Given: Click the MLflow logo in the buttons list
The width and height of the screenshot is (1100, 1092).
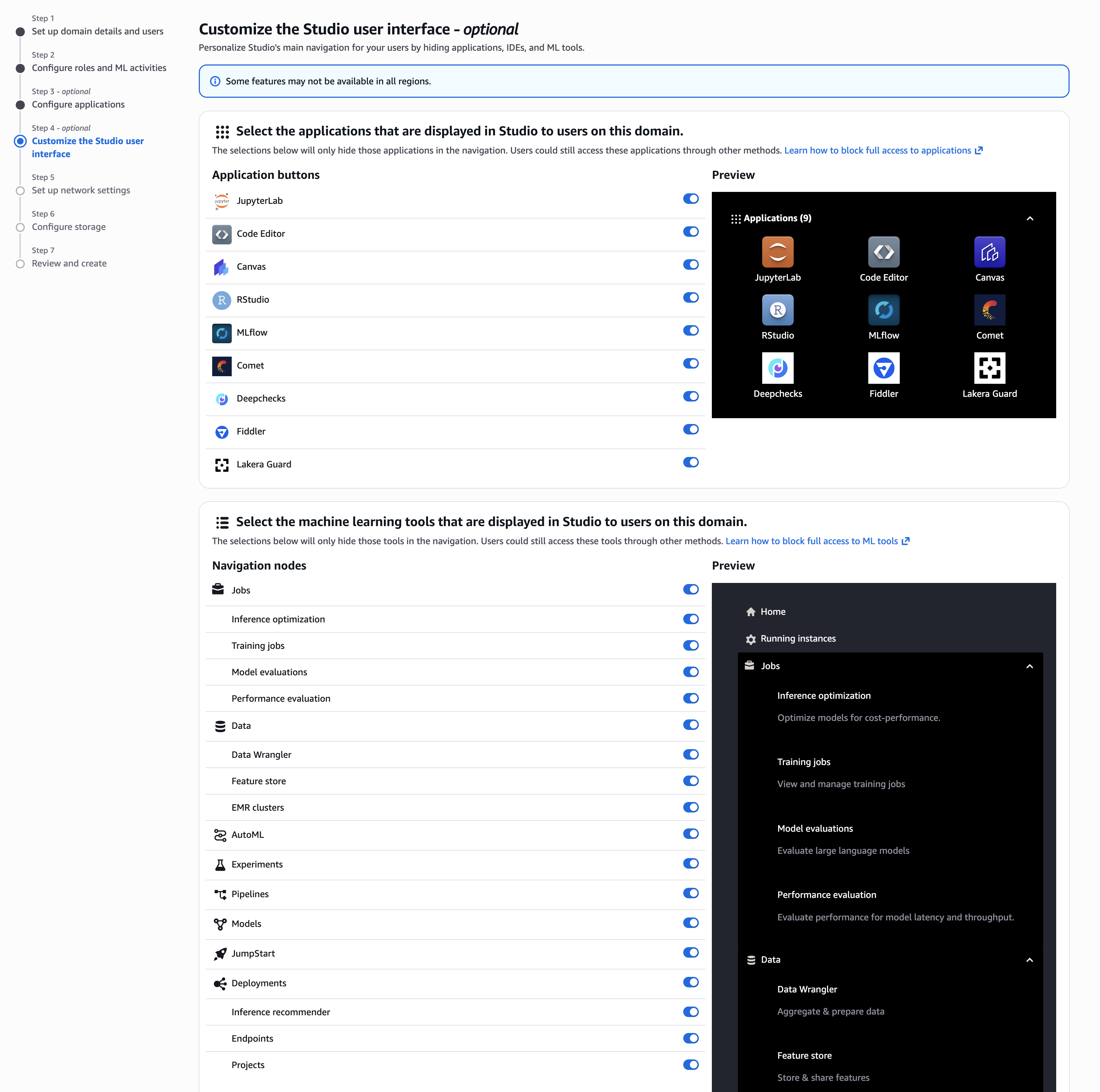Looking at the screenshot, I should pyautogui.click(x=222, y=333).
